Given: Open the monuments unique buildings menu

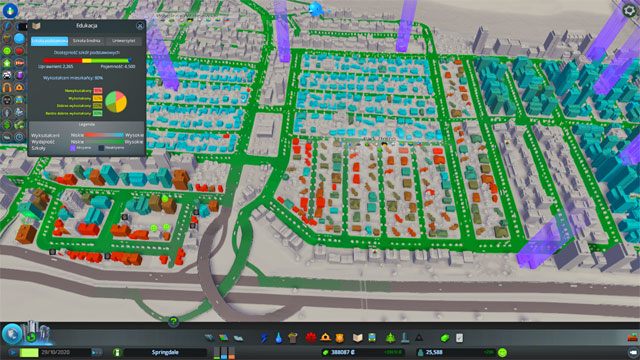Looking at the screenshot, I should 405,338.
